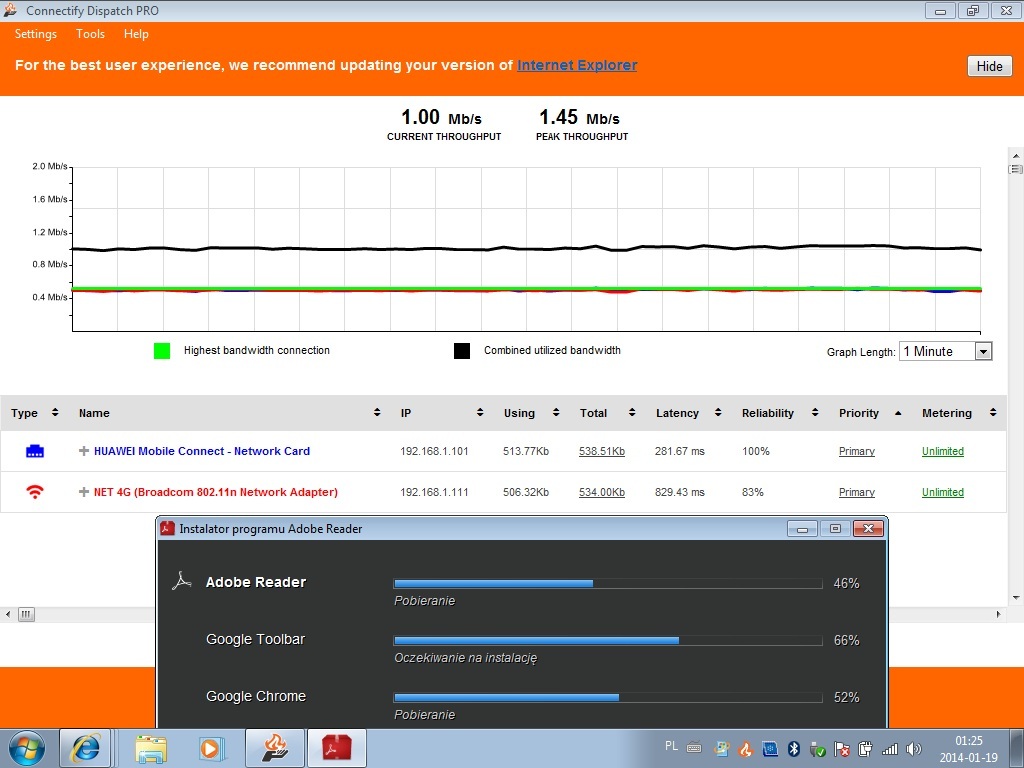Open the Windows Start menu
Image resolution: width=1024 pixels, height=768 pixels.
27,748
